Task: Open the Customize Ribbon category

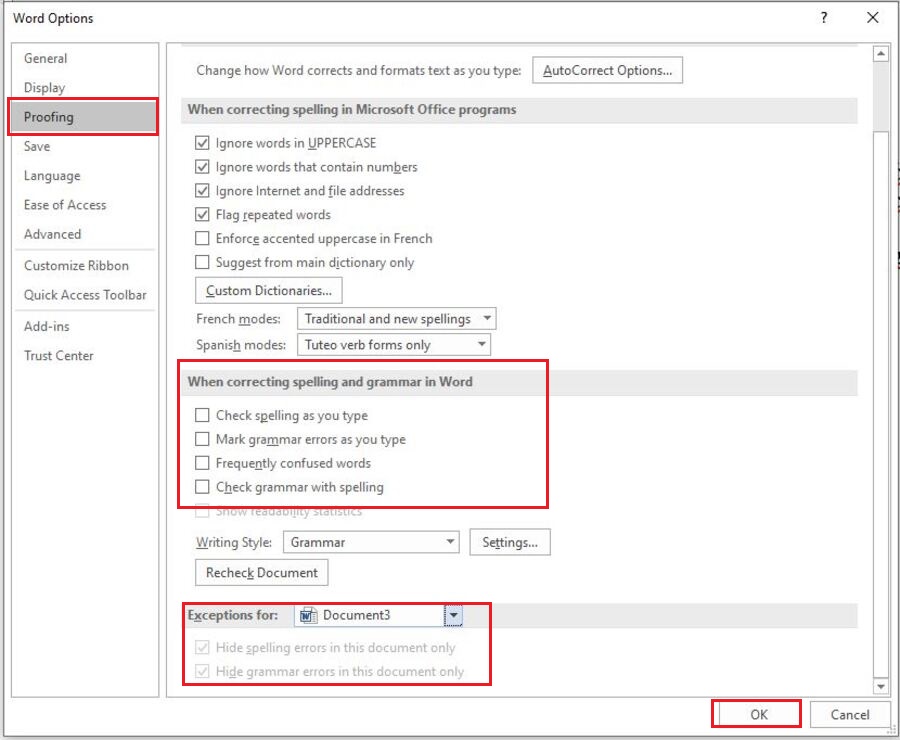Action: pos(85,266)
